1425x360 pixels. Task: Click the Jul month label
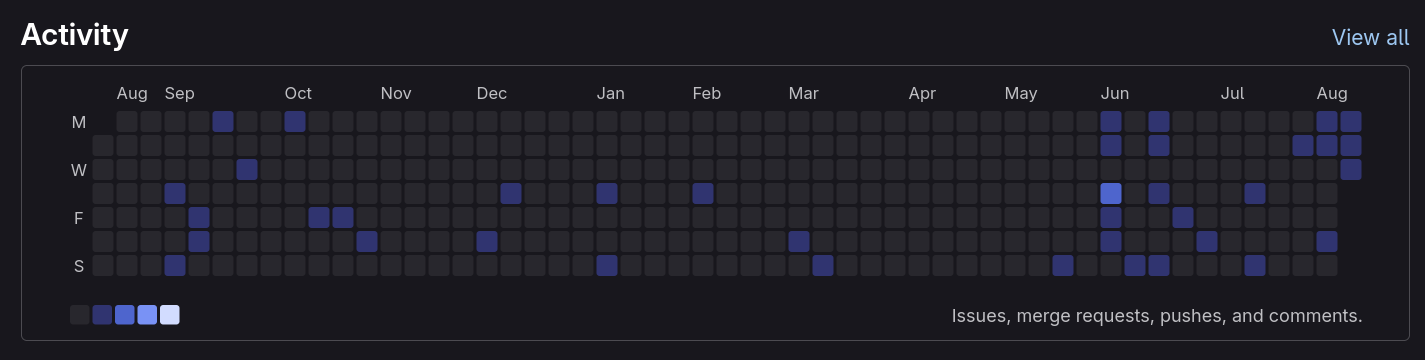(1233, 94)
